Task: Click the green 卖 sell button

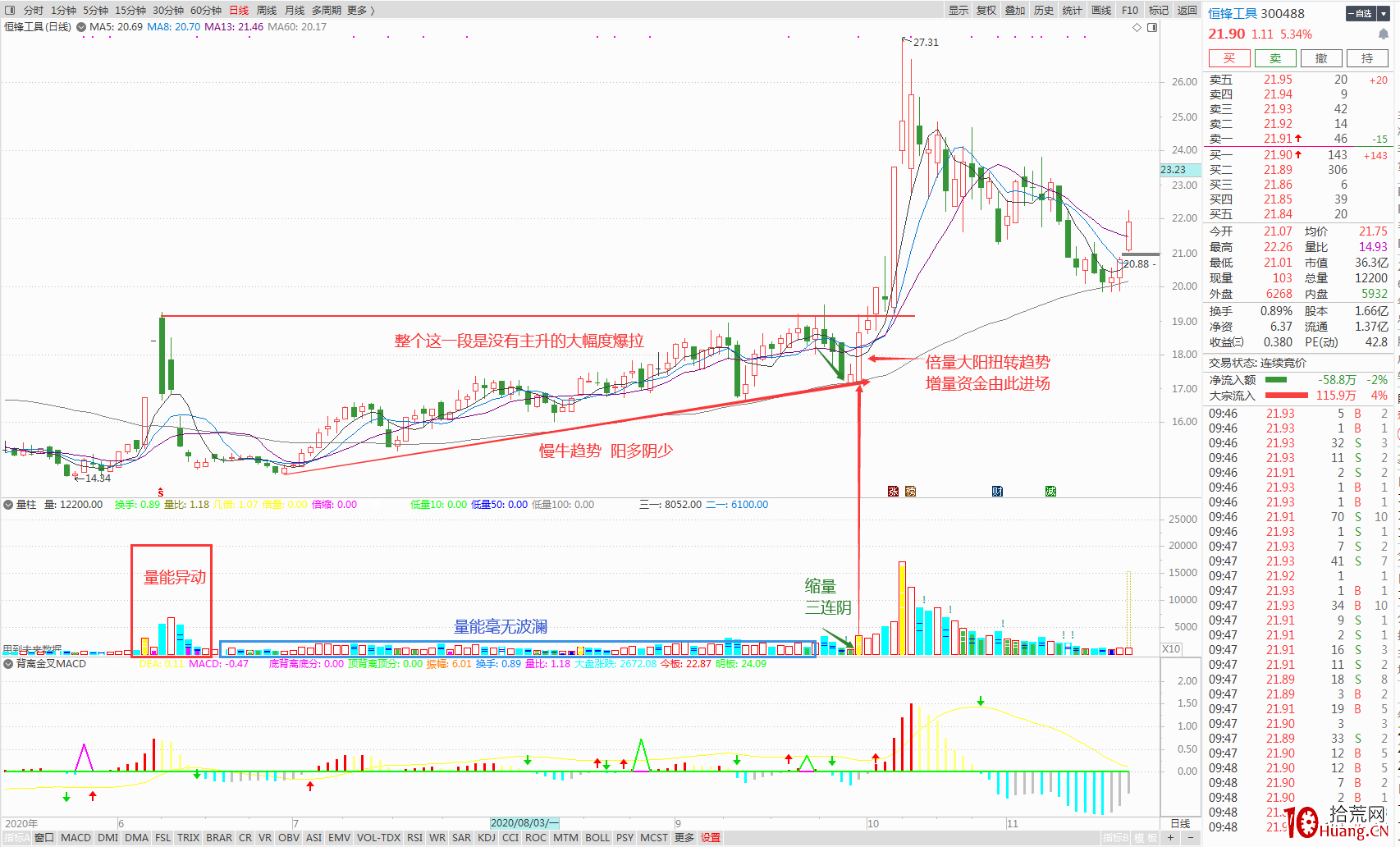Action: (x=1275, y=58)
